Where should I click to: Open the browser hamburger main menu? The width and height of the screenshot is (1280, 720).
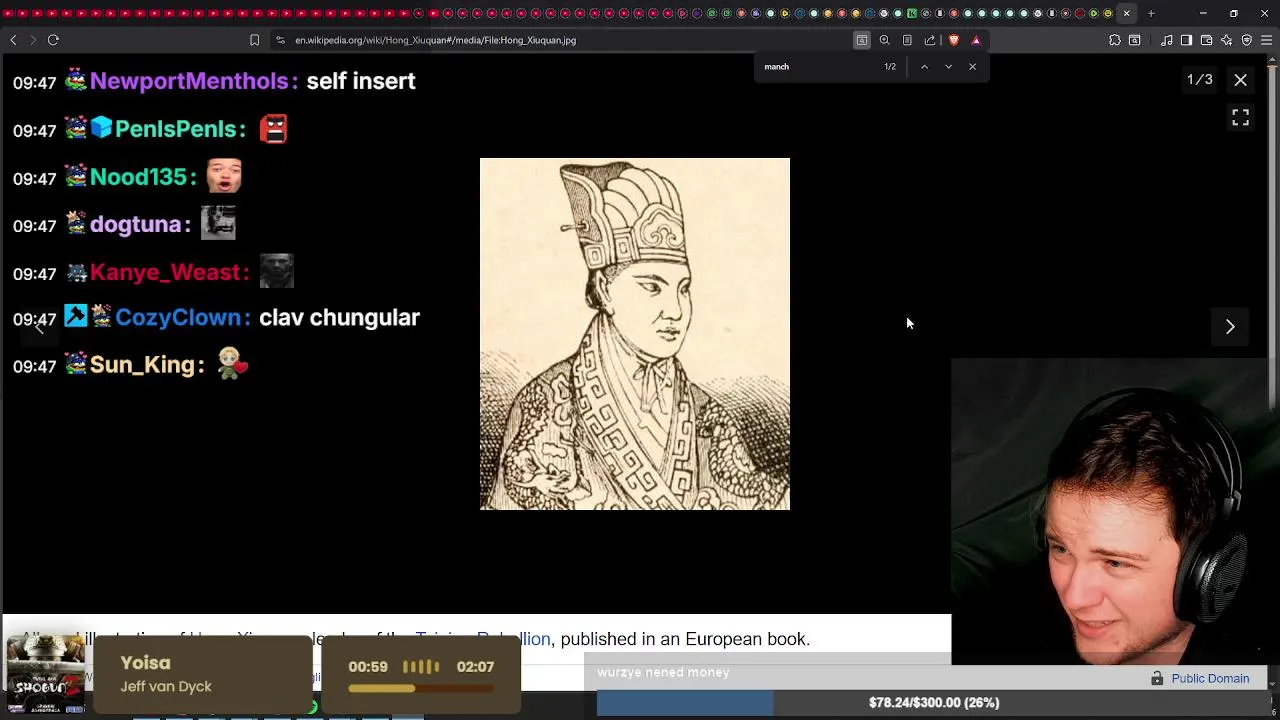click(1266, 40)
